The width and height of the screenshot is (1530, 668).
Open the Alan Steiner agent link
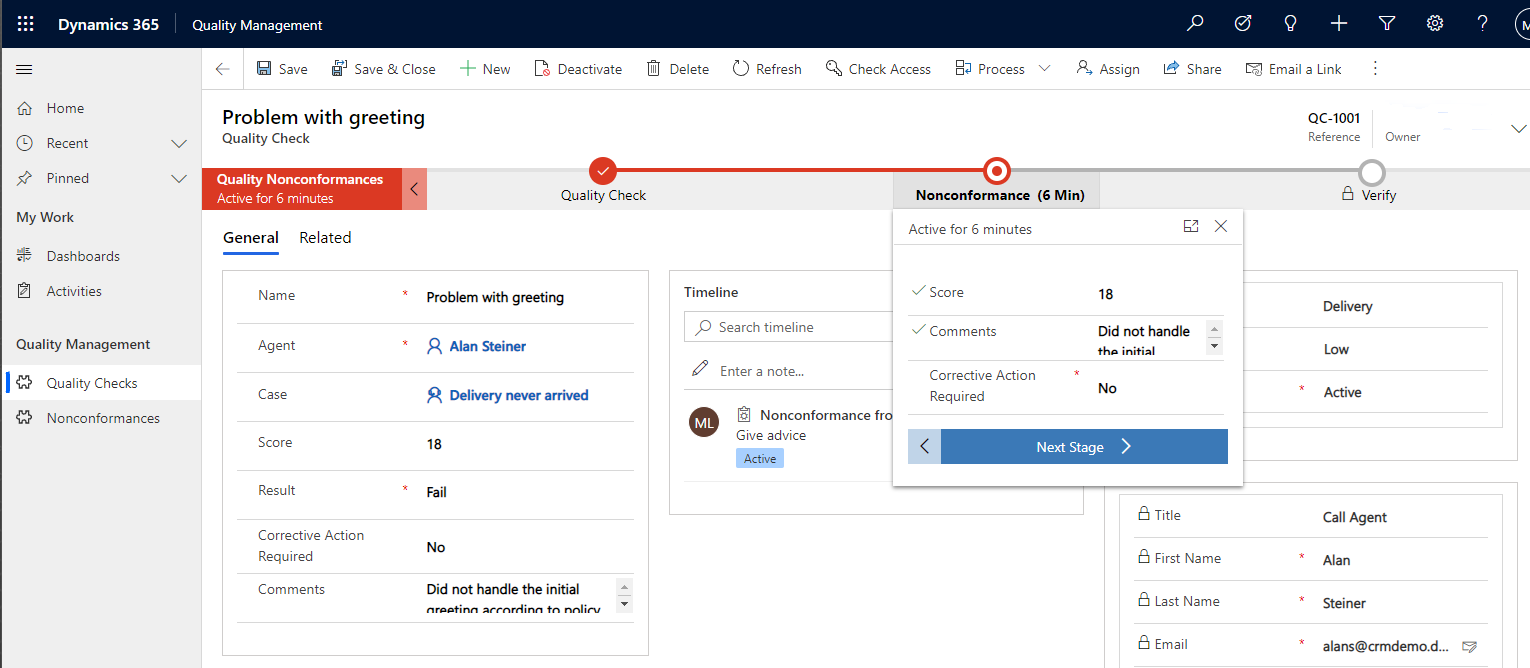[x=487, y=346]
